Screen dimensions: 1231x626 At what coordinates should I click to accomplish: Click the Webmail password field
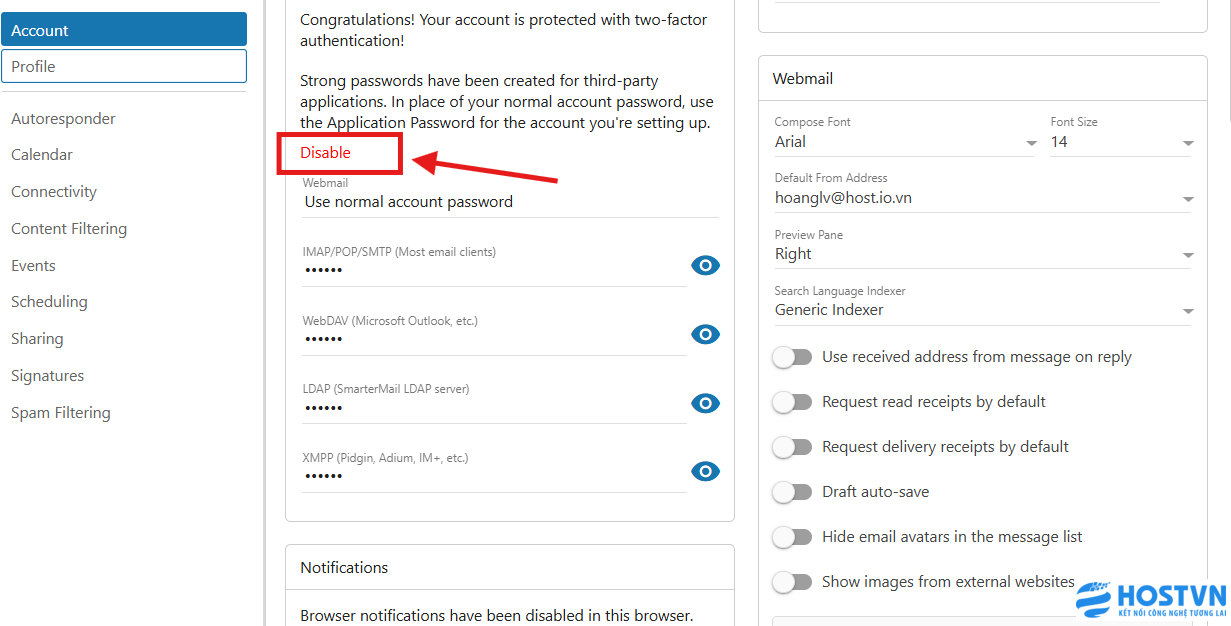(509, 202)
